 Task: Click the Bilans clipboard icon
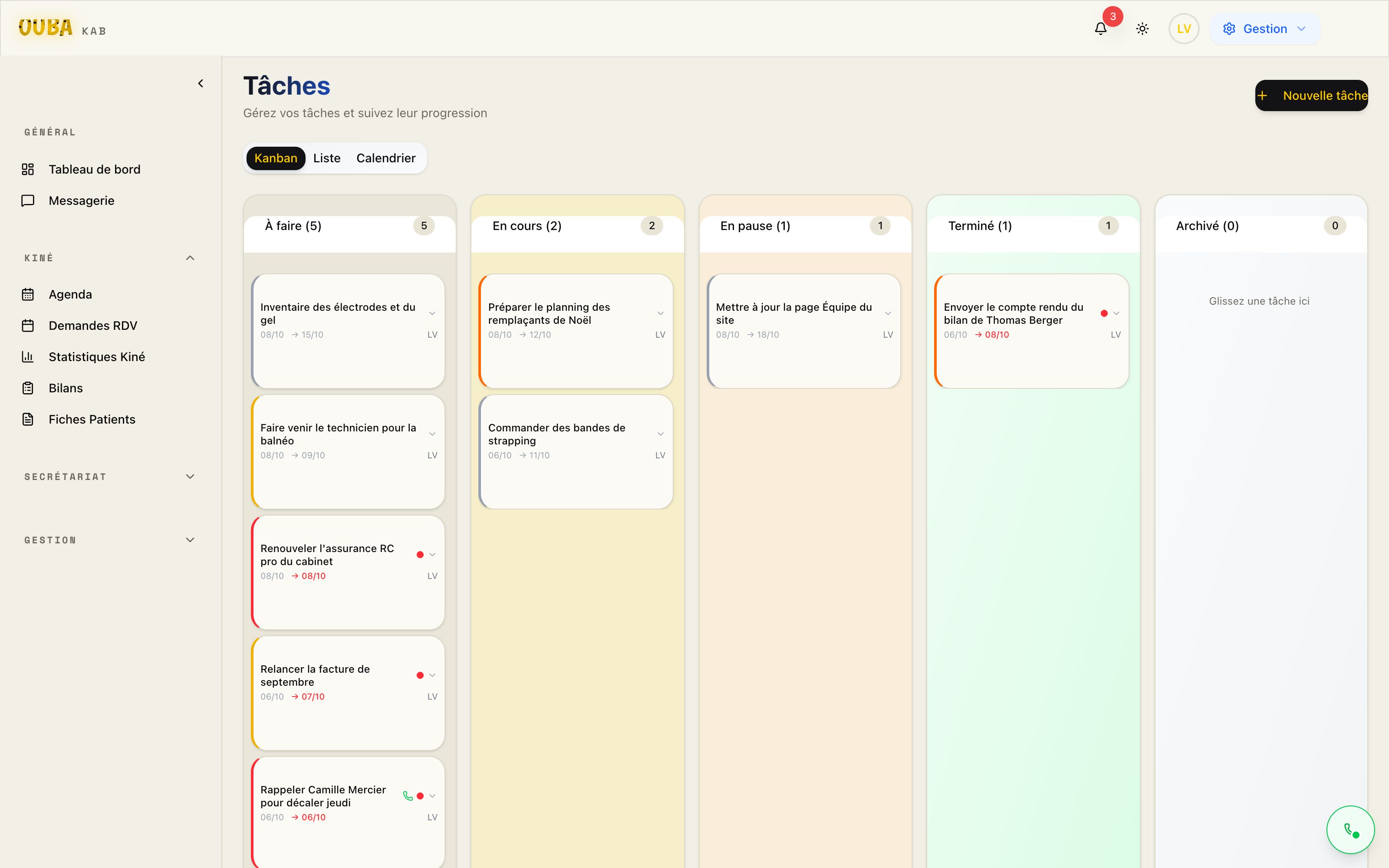point(28,388)
